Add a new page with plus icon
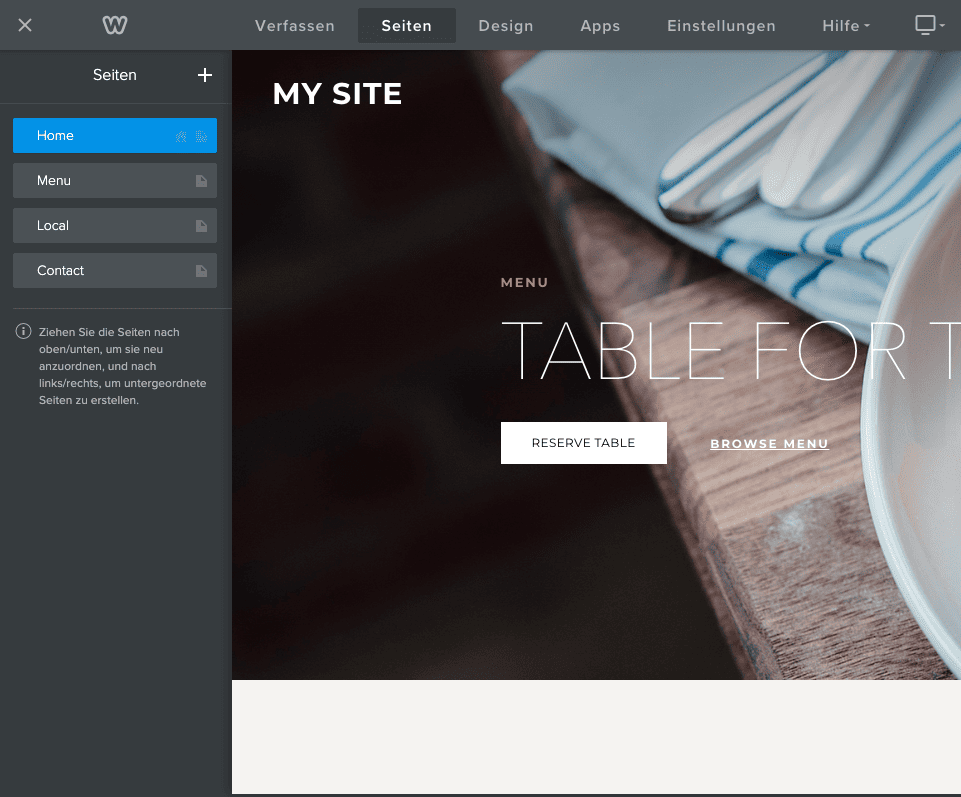This screenshot has width=961, height=797. coord(205,75)
